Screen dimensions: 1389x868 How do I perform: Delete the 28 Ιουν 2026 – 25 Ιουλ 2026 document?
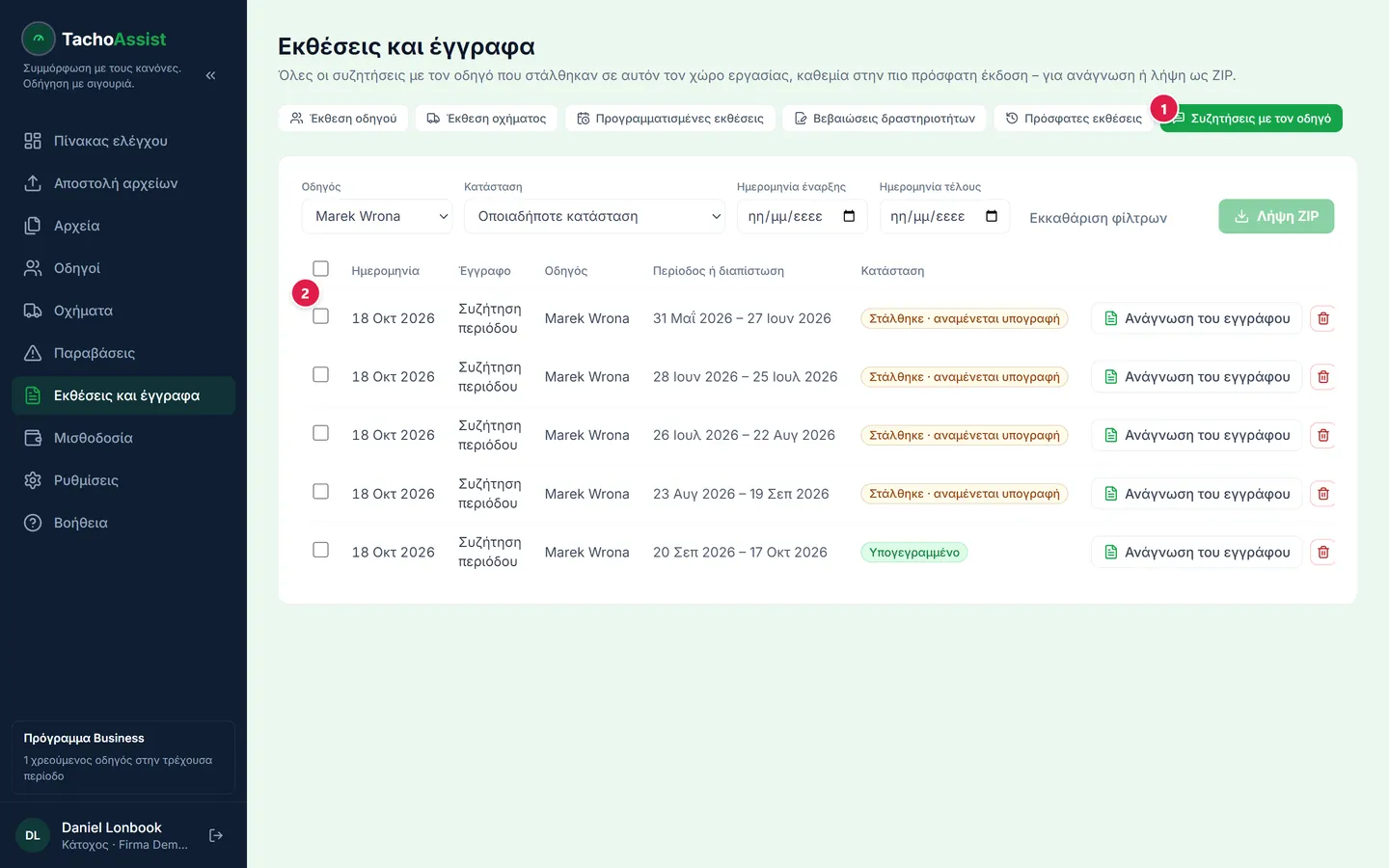pos(1322,377)
